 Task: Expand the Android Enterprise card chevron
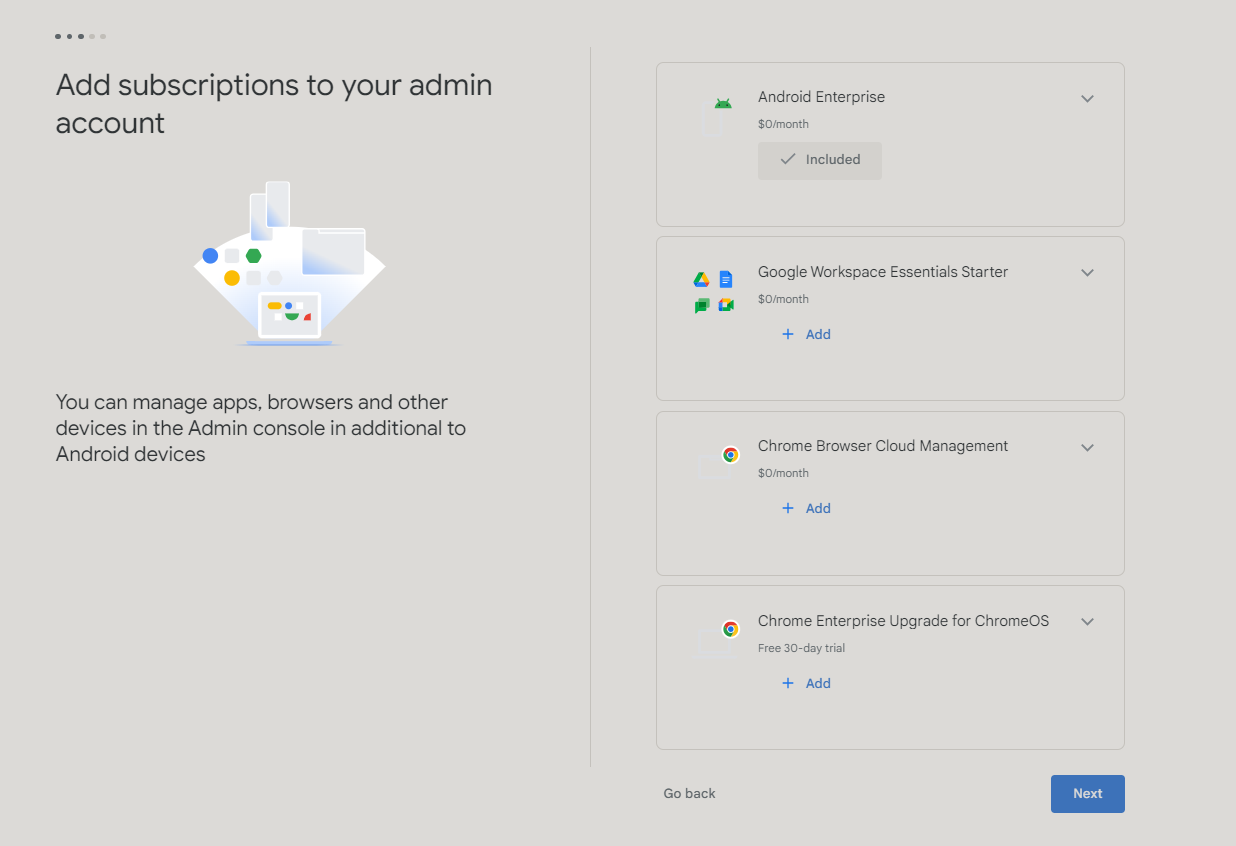point(1088,98)
